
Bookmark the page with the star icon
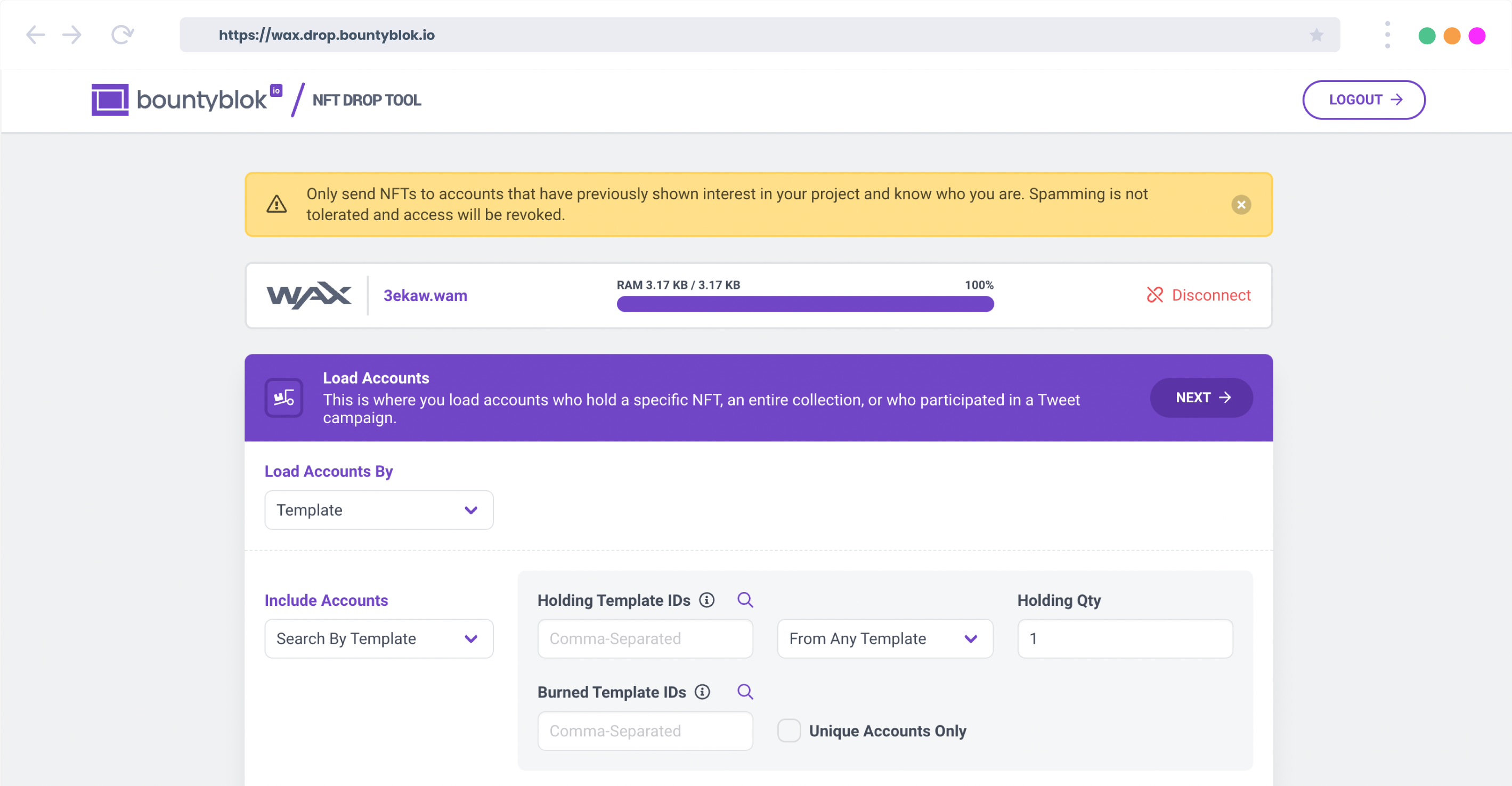tap(1316, 35)
